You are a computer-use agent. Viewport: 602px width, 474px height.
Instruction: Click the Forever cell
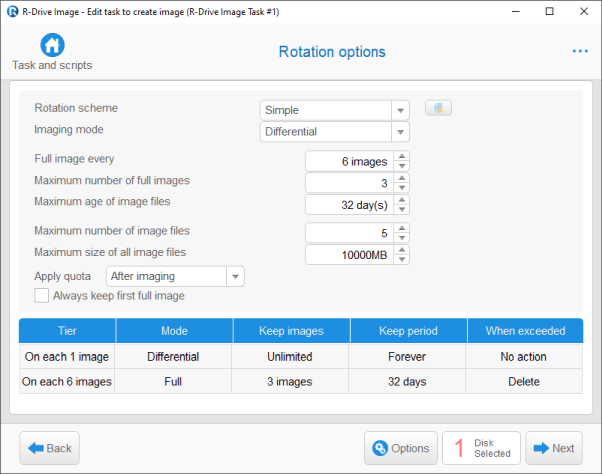pos(407,357)
